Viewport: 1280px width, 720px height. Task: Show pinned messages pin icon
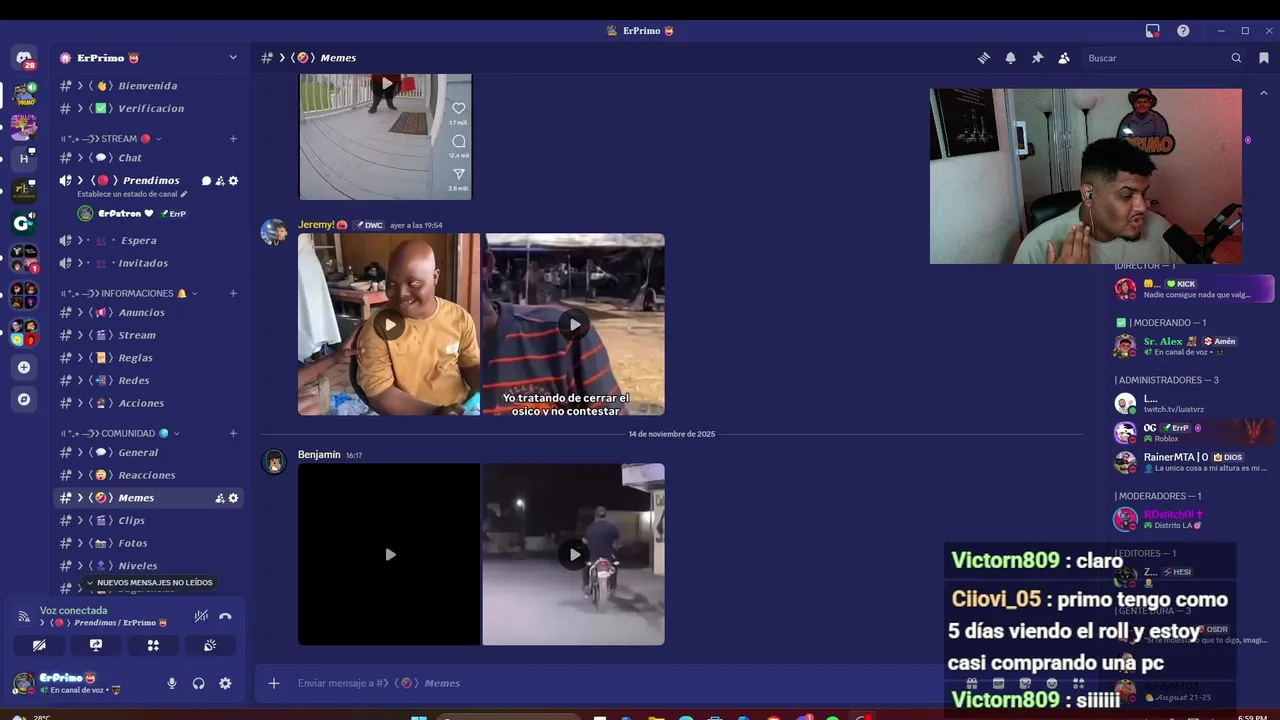pos(1037,58)
